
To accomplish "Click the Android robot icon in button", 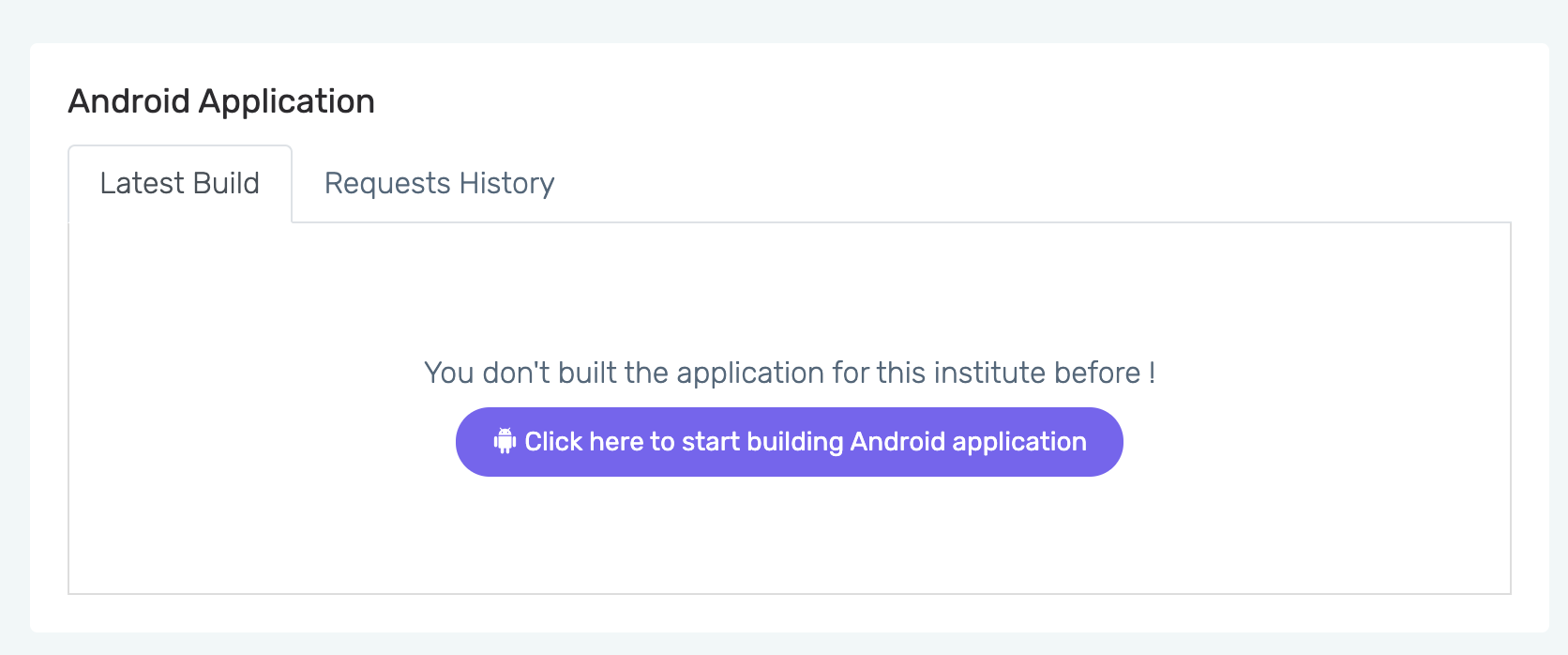I will tap(505, 441).
